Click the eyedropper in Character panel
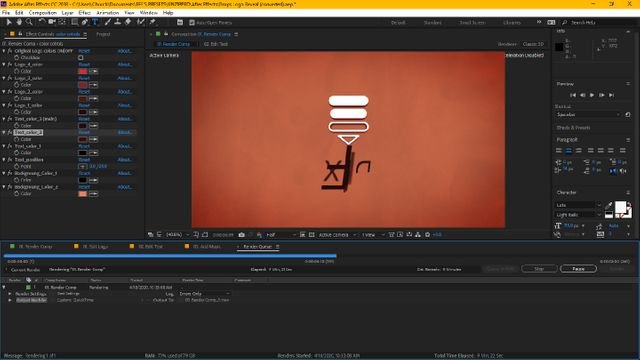Viewport: 640px width, 360px height. [x=609, y=205]
